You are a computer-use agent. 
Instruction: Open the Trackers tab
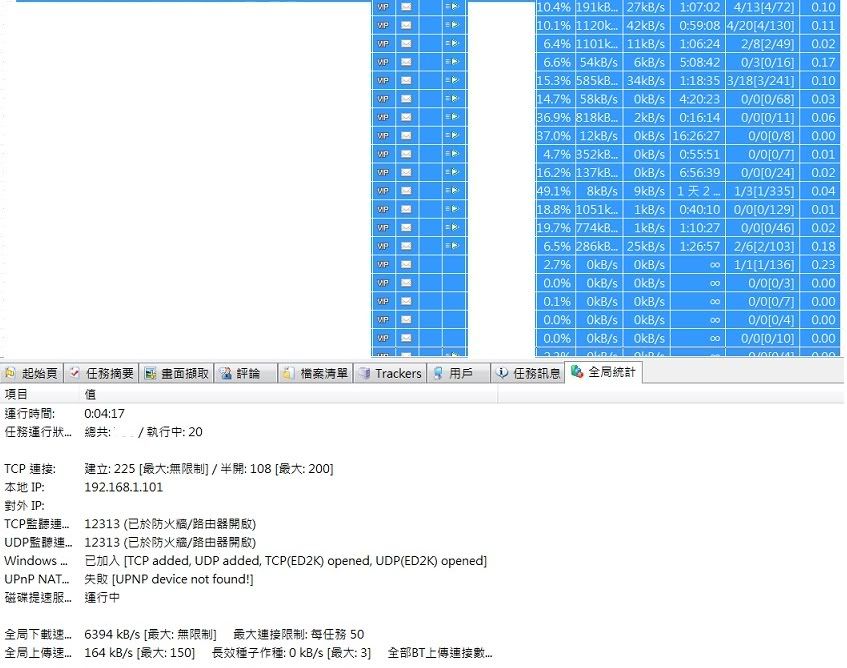[x=390, y=373]
